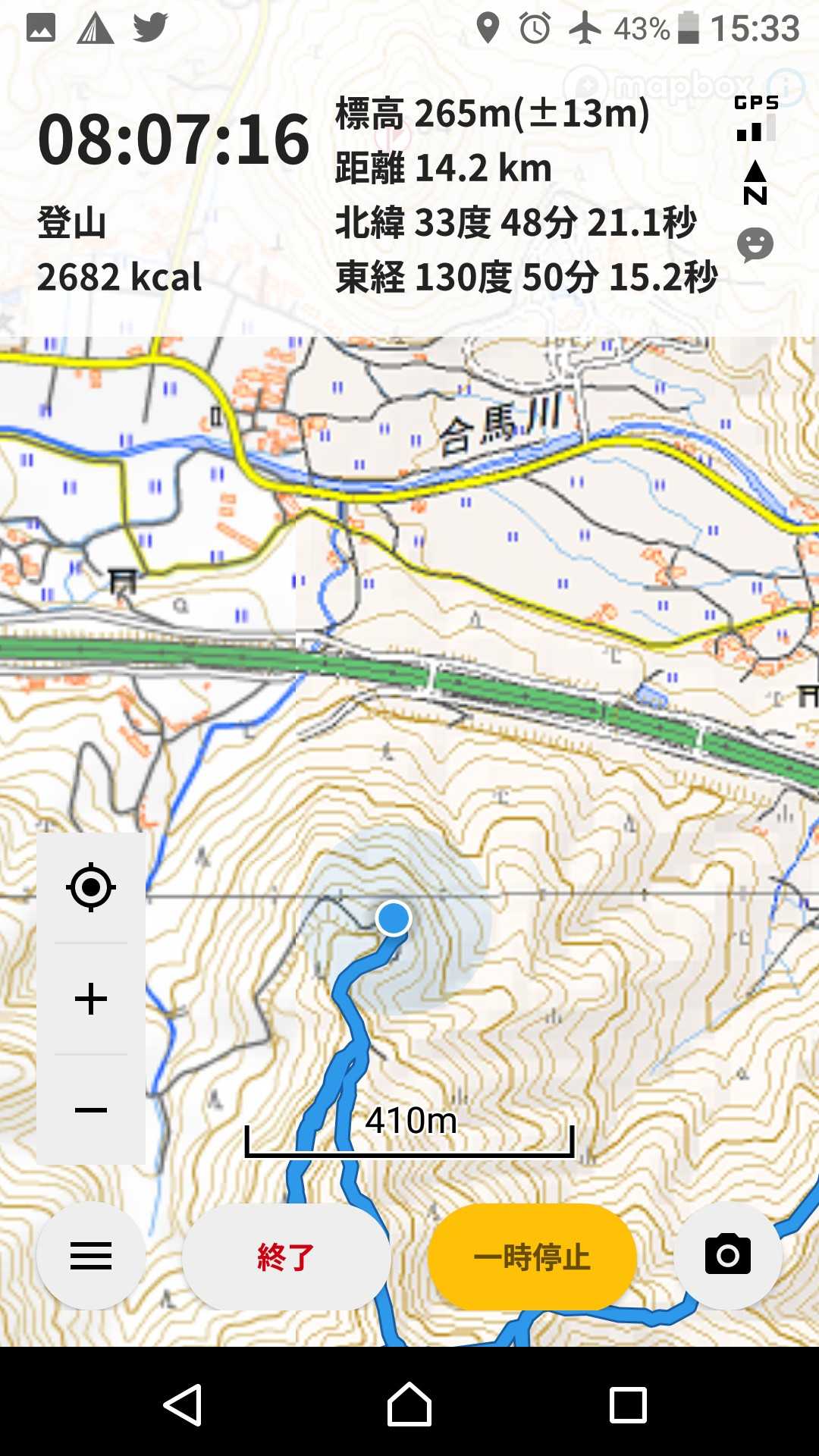Tap the red 終了 finish button
Image resolution: width=819 pixels, height=1456 pixels.
pyautogui.click(x=286, y=1257)
